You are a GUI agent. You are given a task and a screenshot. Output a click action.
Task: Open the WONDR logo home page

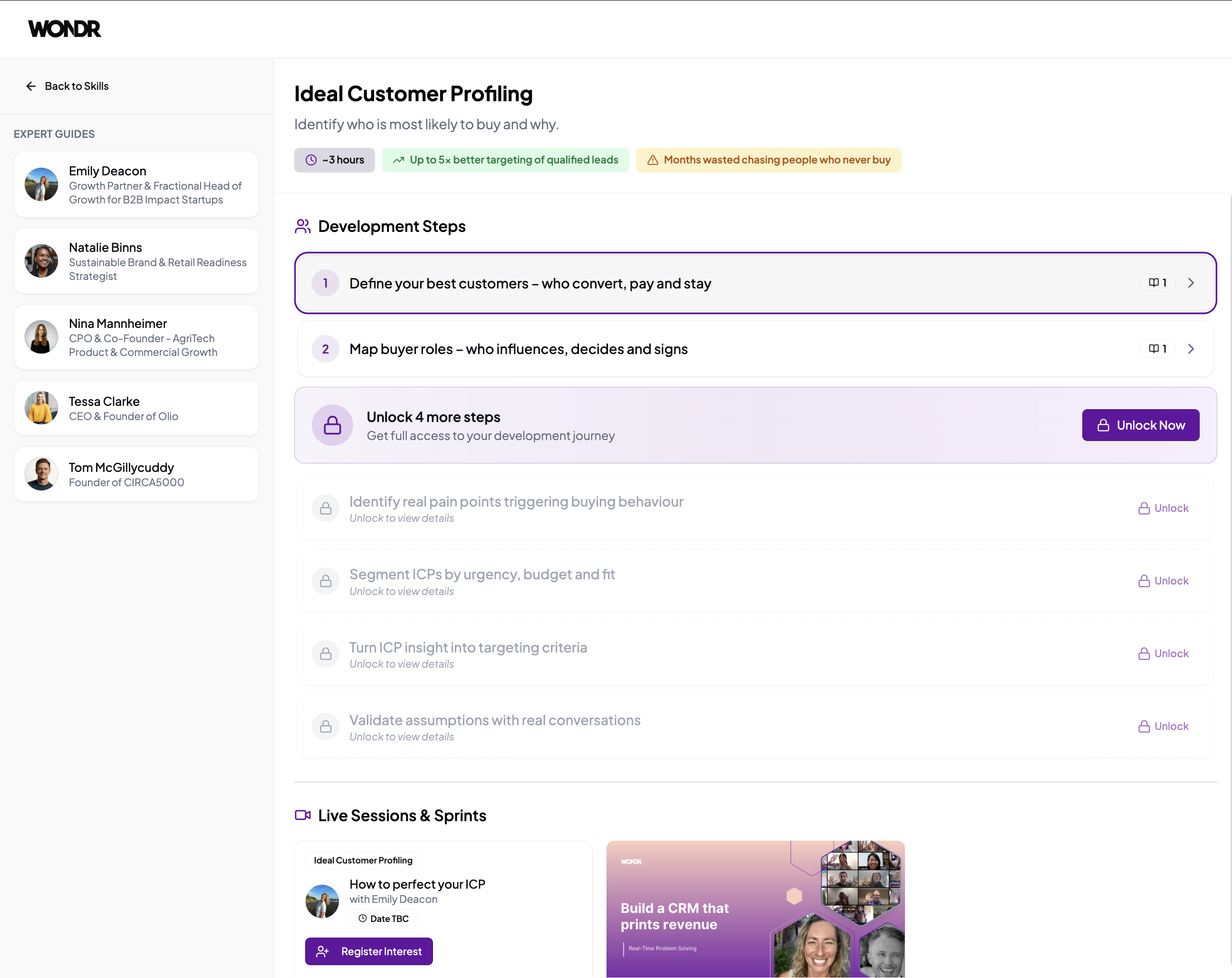(x=64, y=29)
